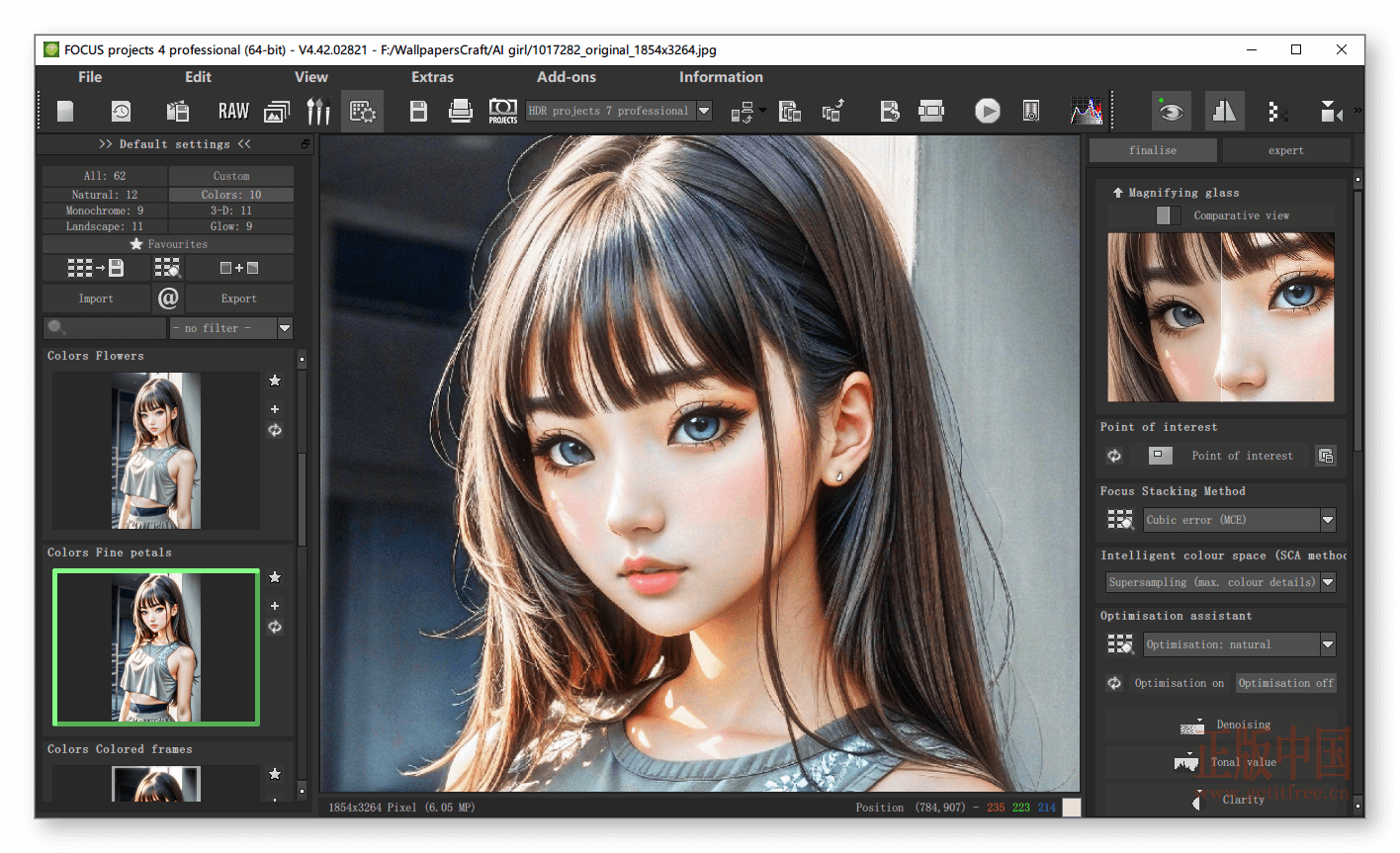Open the Extras menu
The image size is (1400, 853).
tap(432, 77)
